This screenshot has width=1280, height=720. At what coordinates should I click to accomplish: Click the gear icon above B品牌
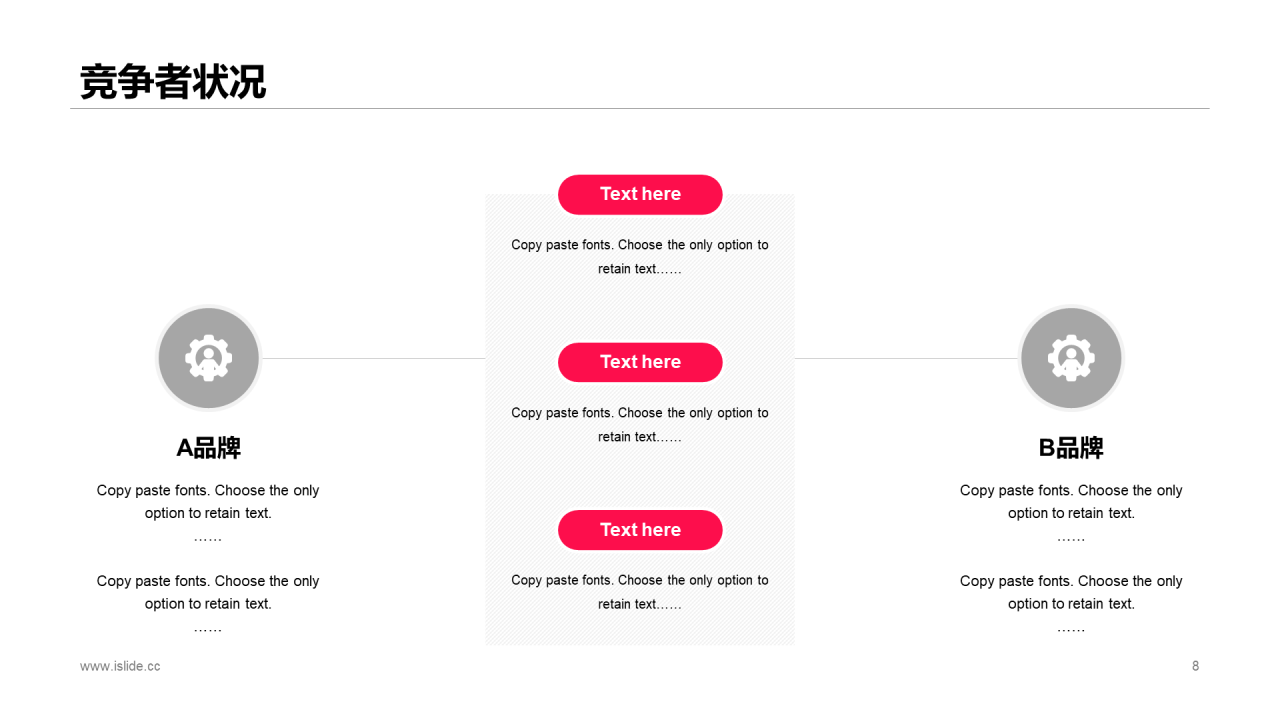(1071, 358)
